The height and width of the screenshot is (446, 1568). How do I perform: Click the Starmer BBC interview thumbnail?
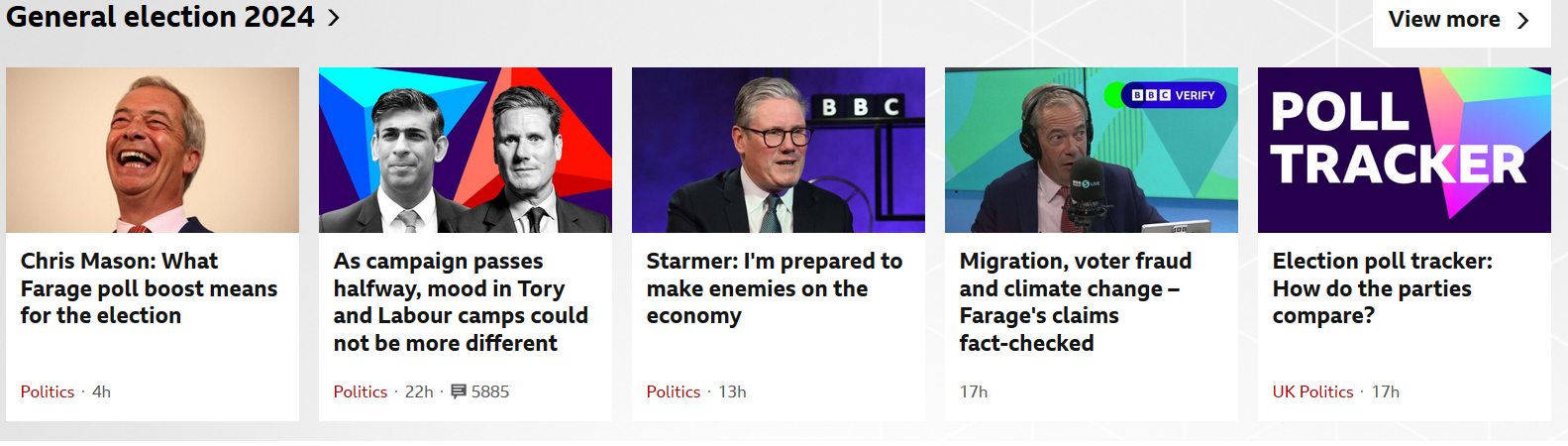[x=779, y=150]
